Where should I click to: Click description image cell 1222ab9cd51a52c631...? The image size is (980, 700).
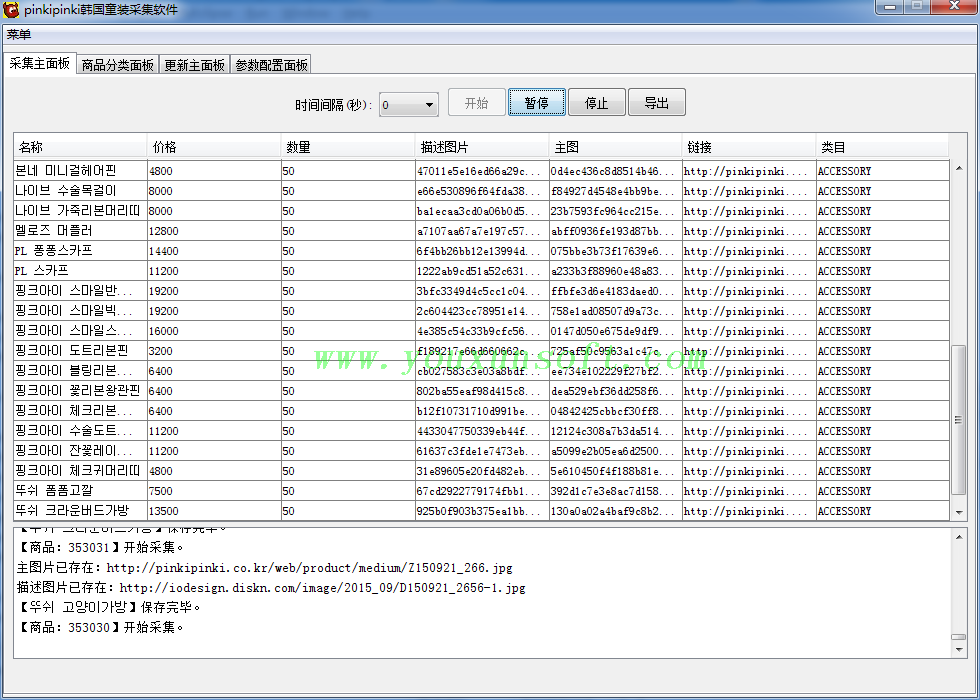tap(482, 271)
